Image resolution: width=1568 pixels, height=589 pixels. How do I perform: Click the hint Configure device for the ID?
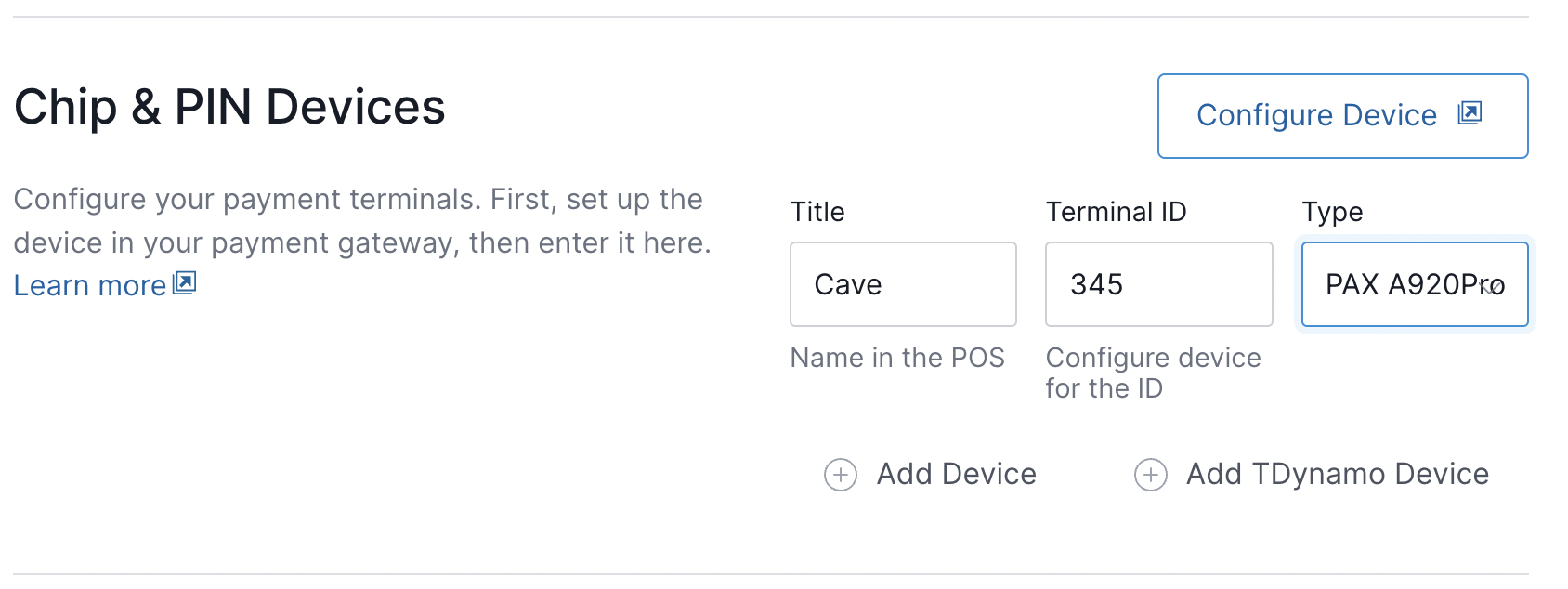(x=1154, y=372)
